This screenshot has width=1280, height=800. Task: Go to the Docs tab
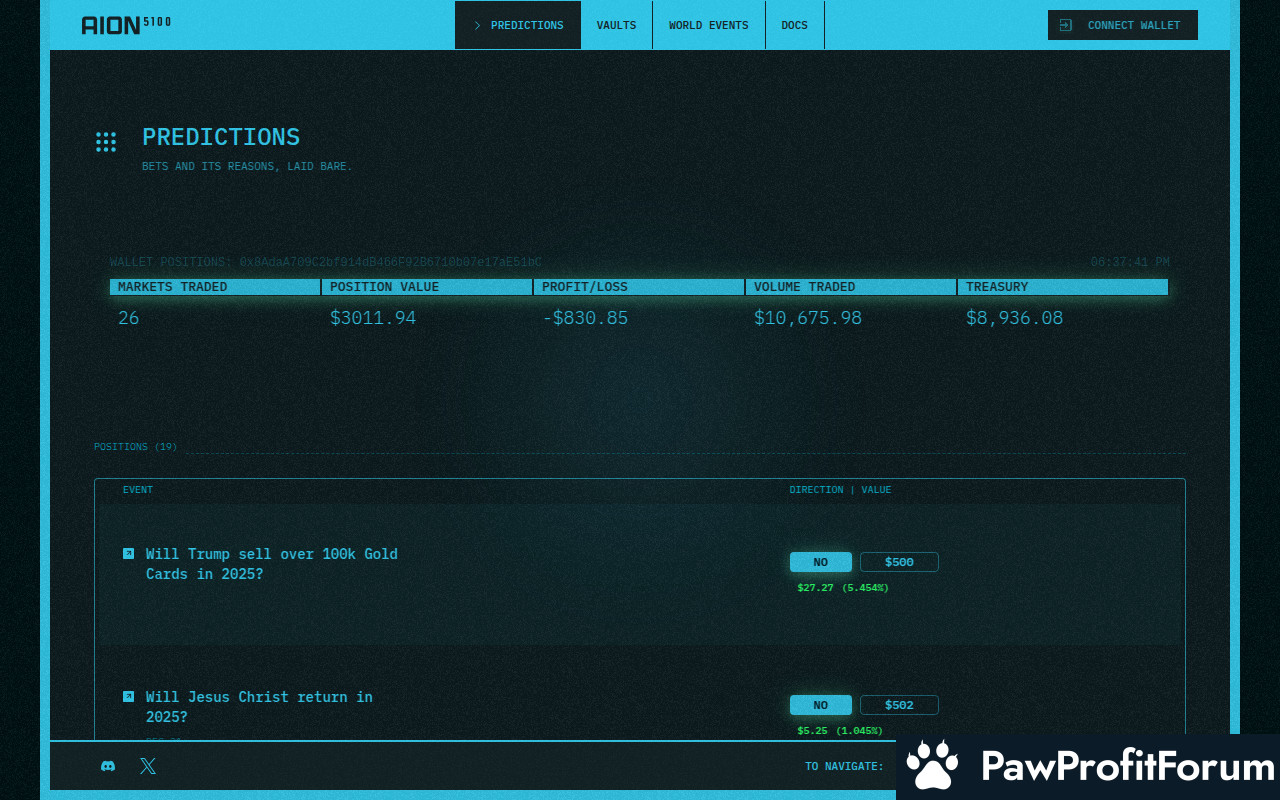click(x=794, y=25)
